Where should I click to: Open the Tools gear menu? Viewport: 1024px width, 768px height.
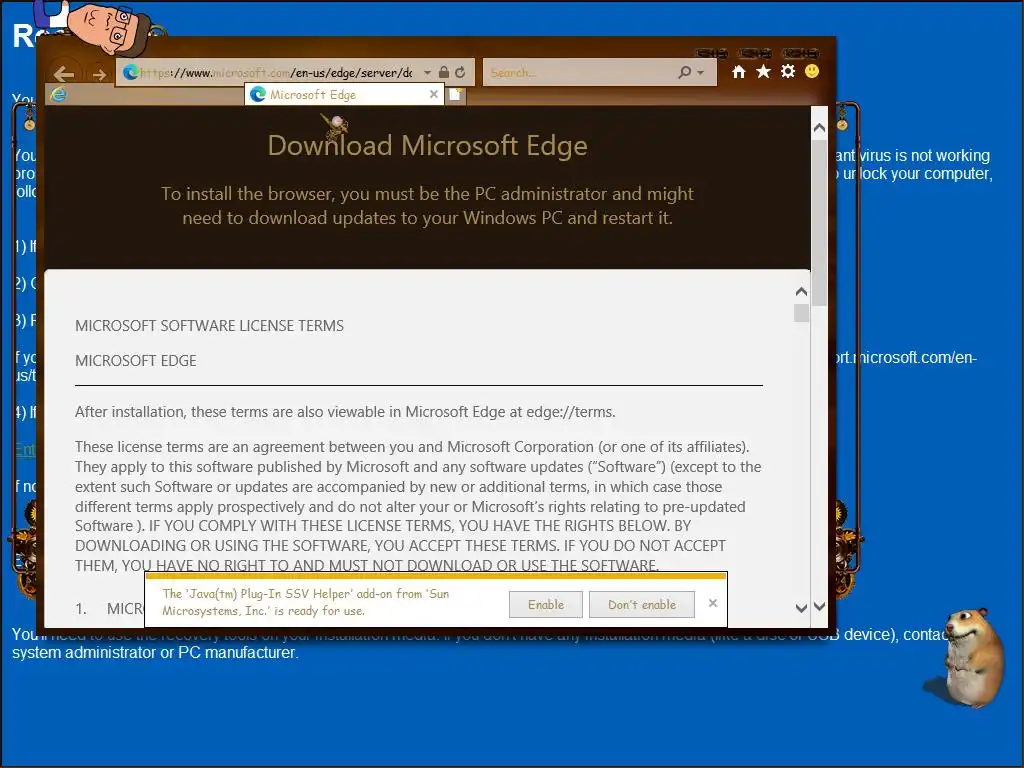tap(788, 71)
